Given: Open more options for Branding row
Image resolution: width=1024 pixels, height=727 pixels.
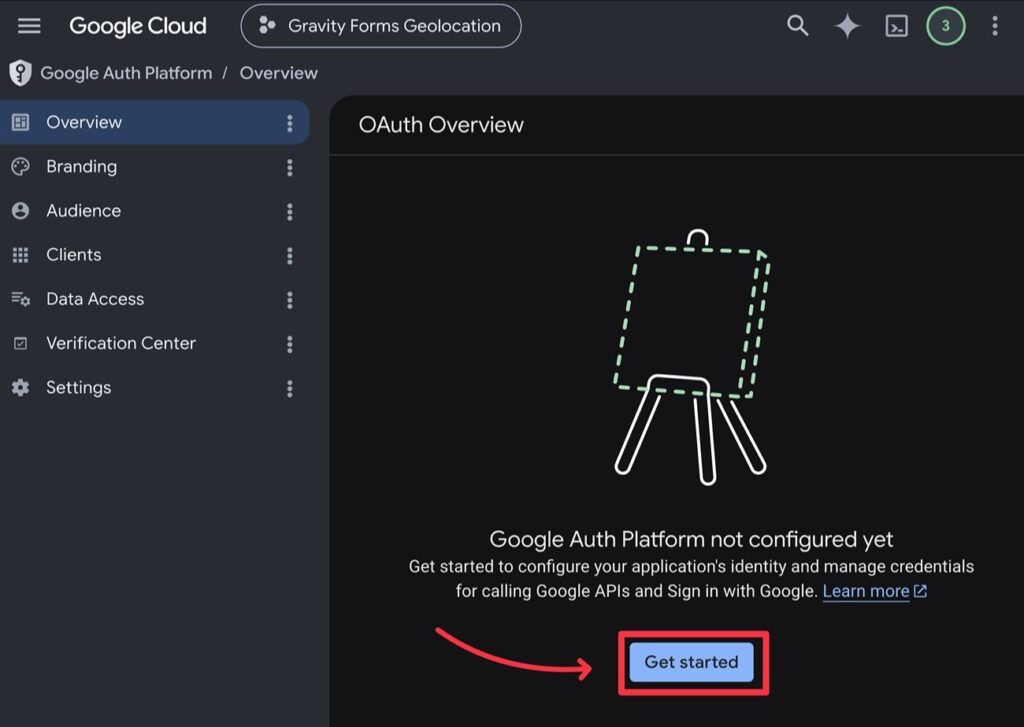Looking at the screenshot, I should tap(289, 168).
